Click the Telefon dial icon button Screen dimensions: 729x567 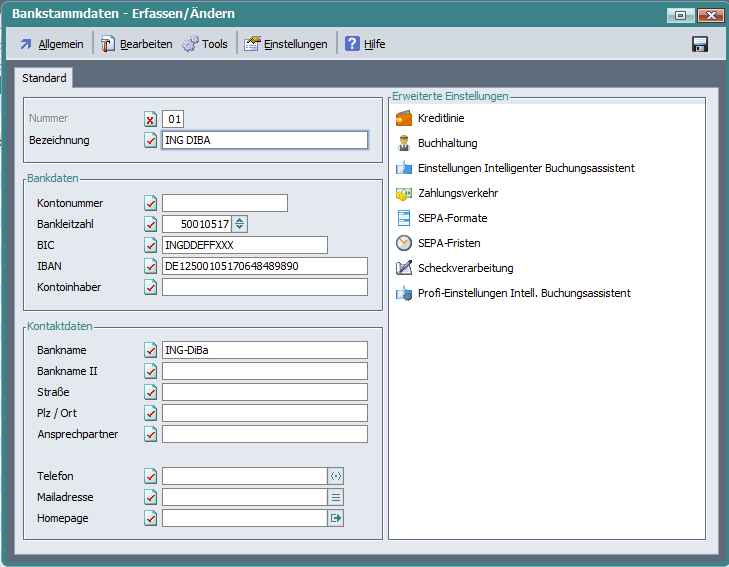336,476
